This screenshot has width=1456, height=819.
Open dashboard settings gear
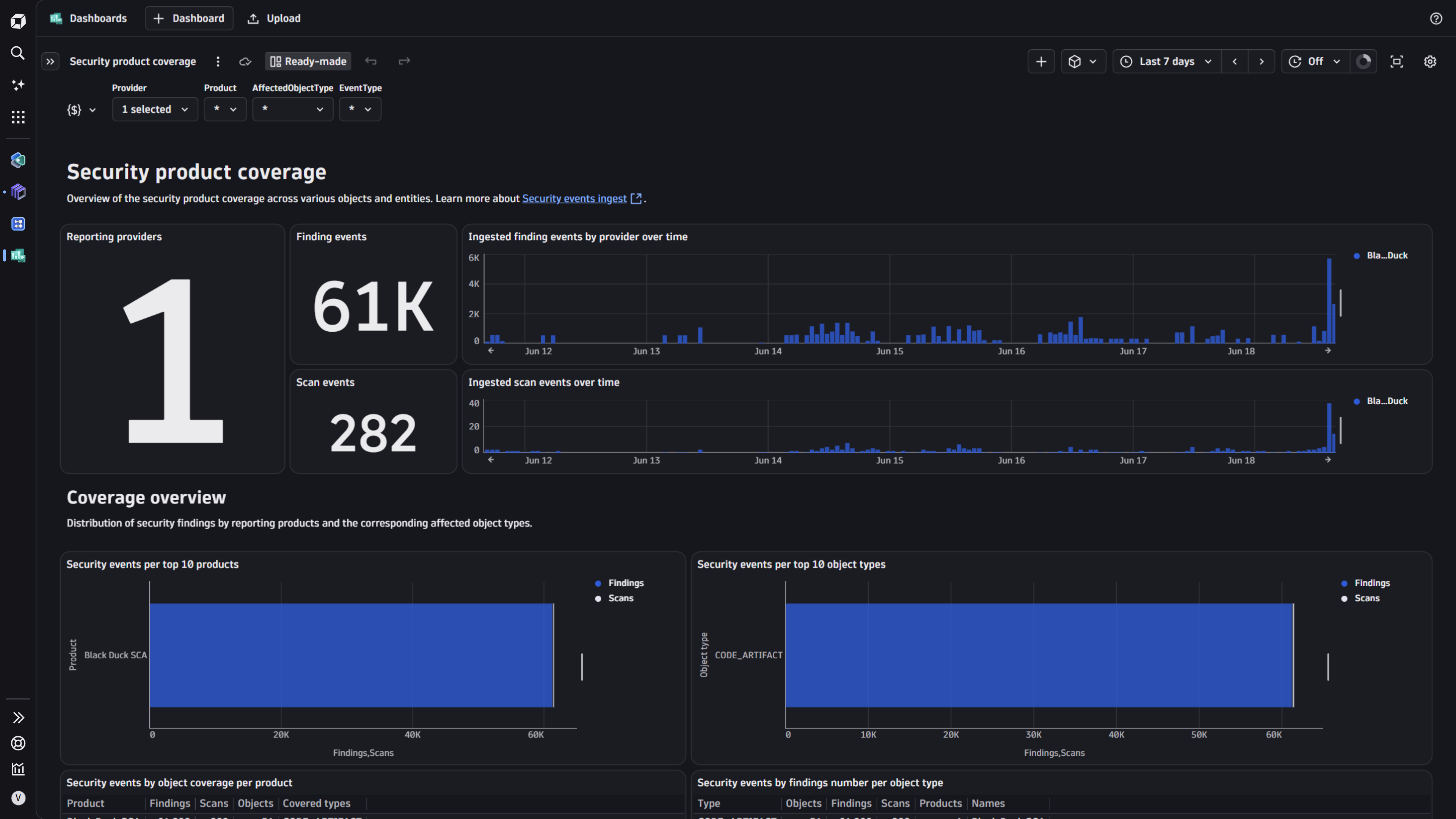click(x=1430, y=61)
